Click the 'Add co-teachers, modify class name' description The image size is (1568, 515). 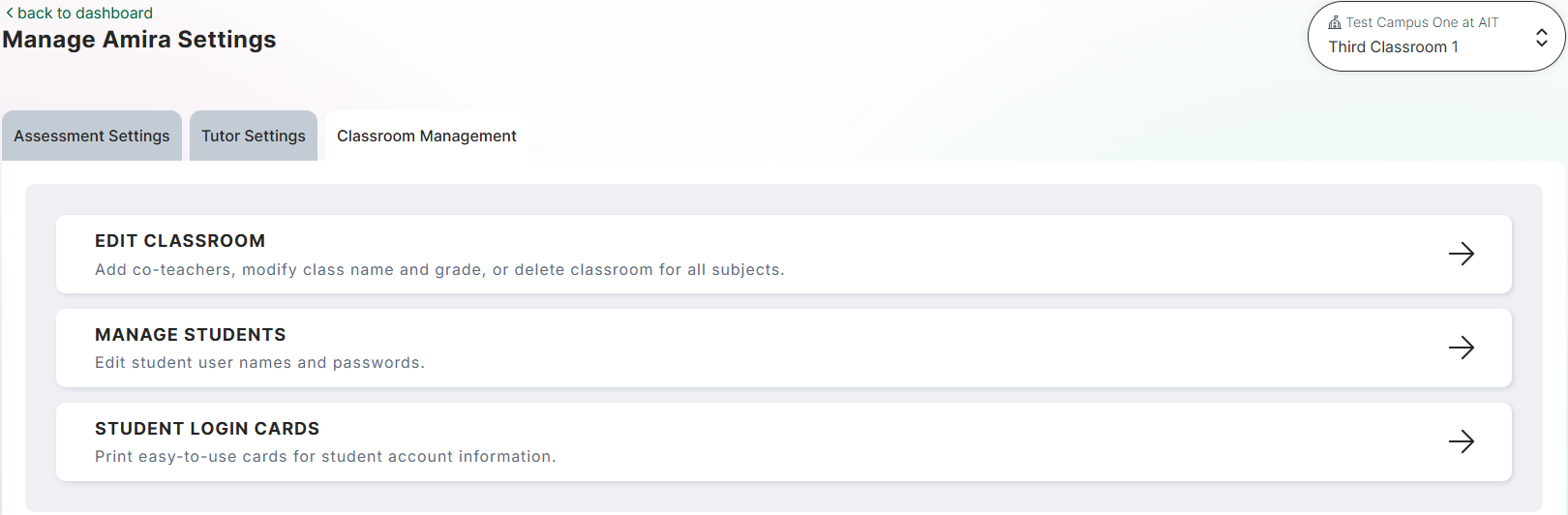(439, 270)
